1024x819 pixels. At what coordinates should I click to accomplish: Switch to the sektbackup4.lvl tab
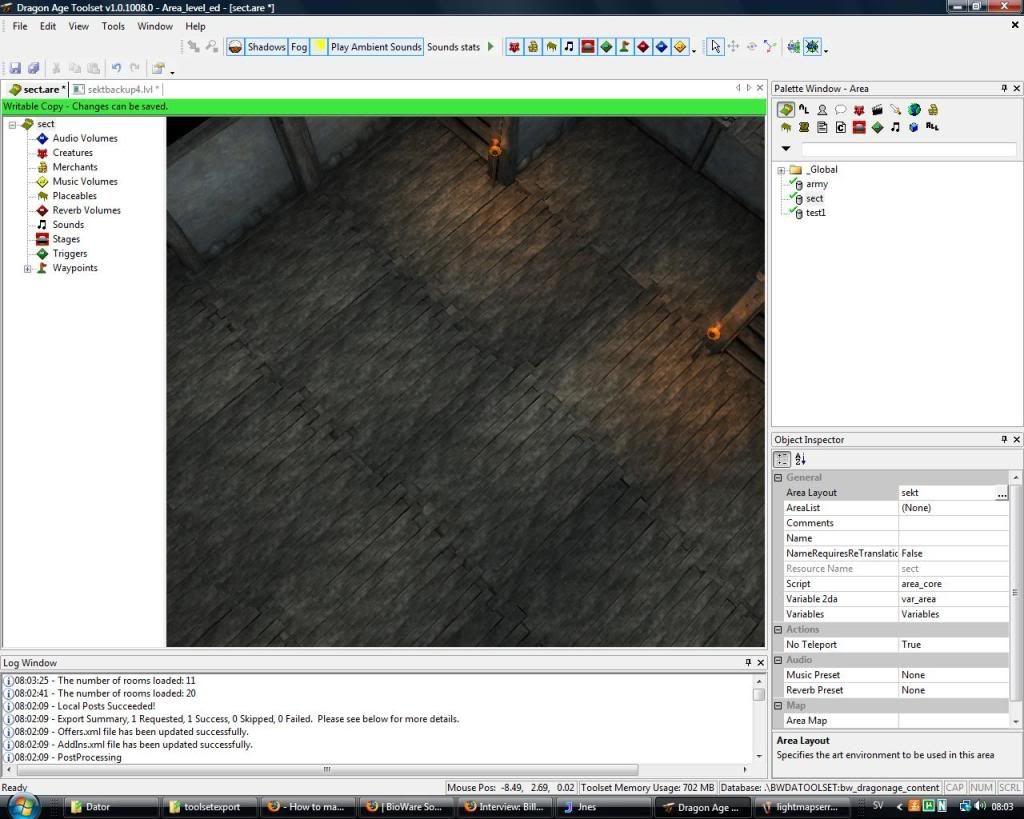pos(118,90)
